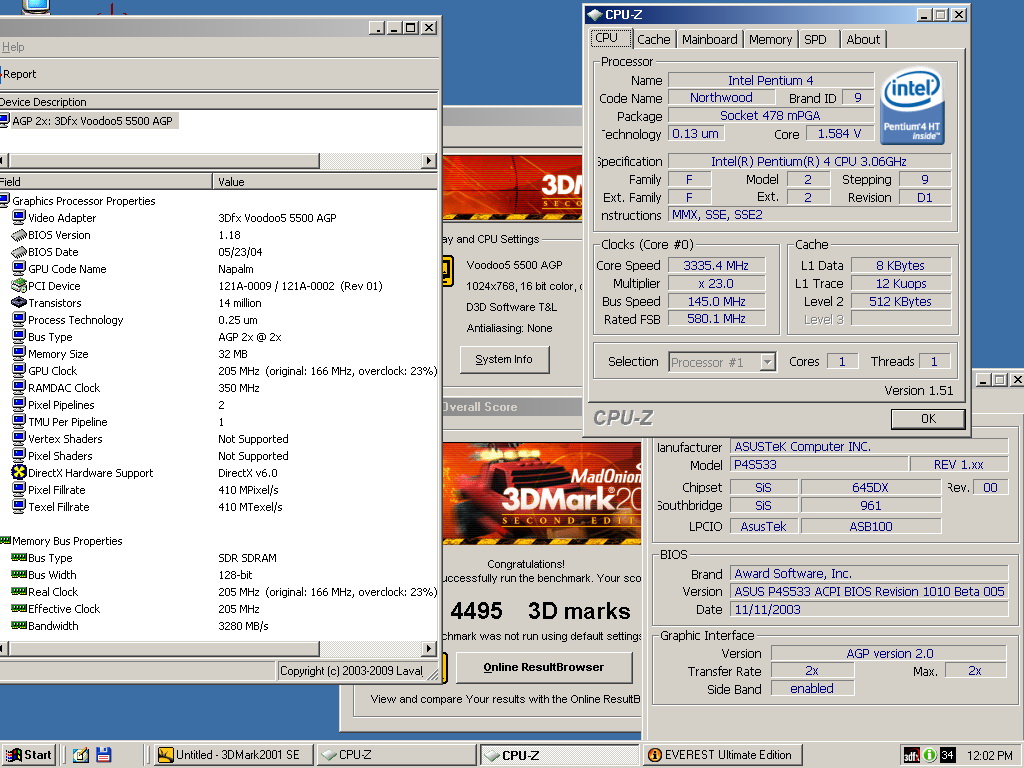Click properties list horizontal scrollbar right arrow
The height and width of the screenshot is (768, 1024).
point(428,648)
